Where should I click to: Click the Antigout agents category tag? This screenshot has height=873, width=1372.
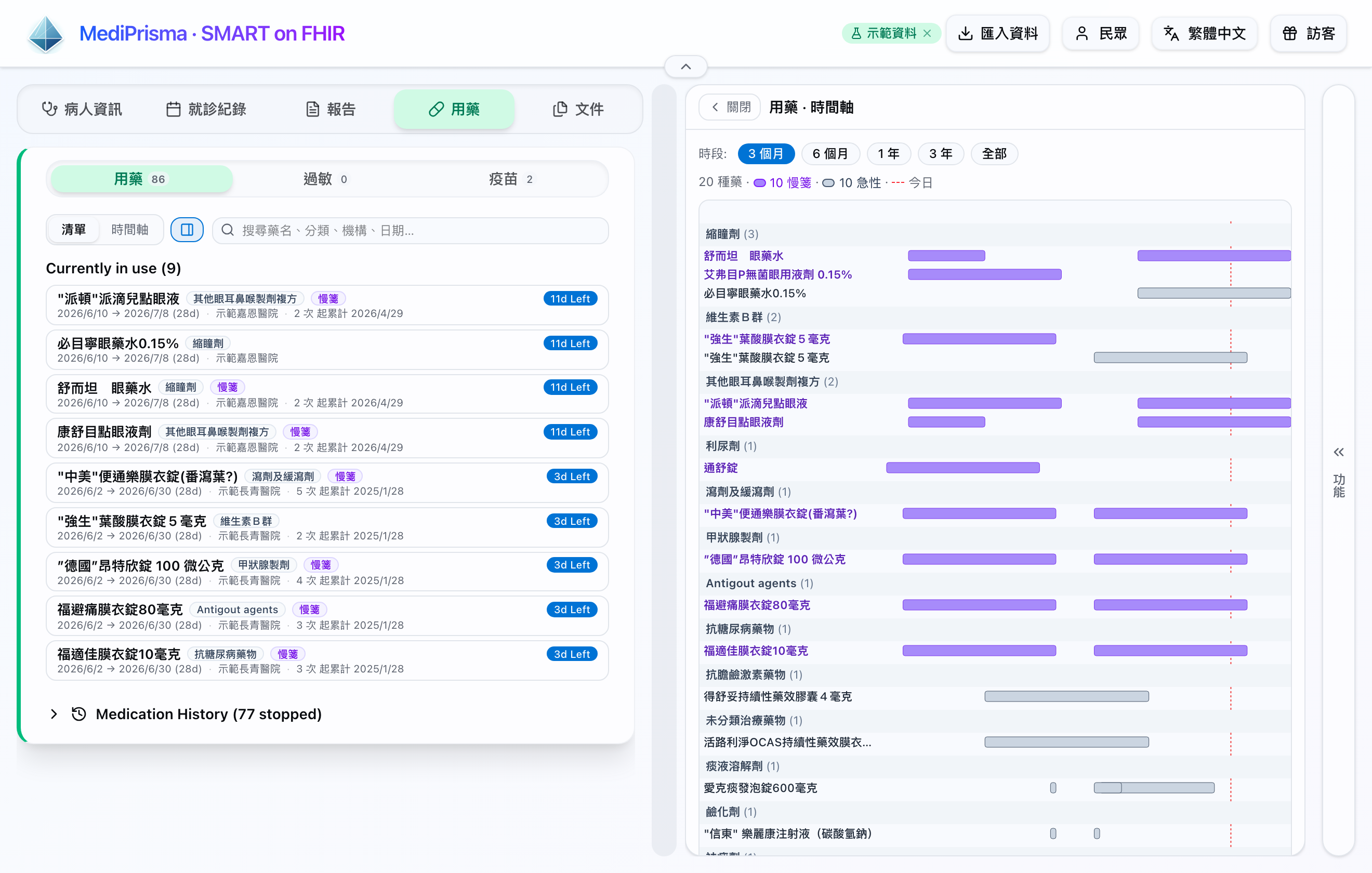238,610
